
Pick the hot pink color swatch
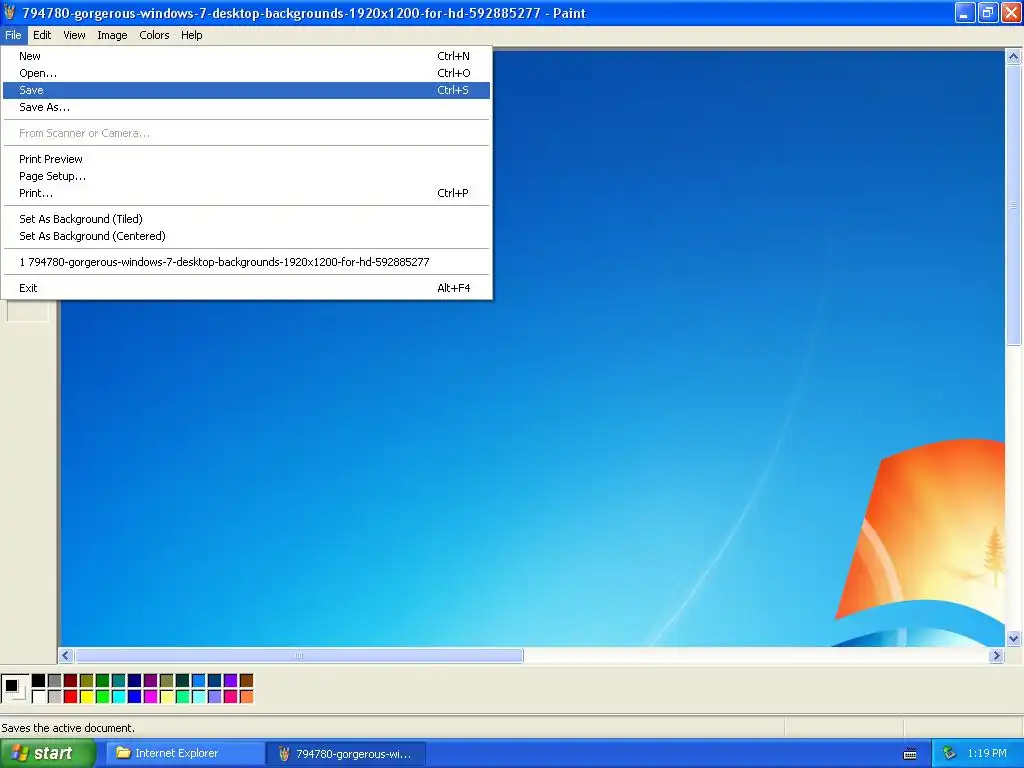(x=231, y=697)
